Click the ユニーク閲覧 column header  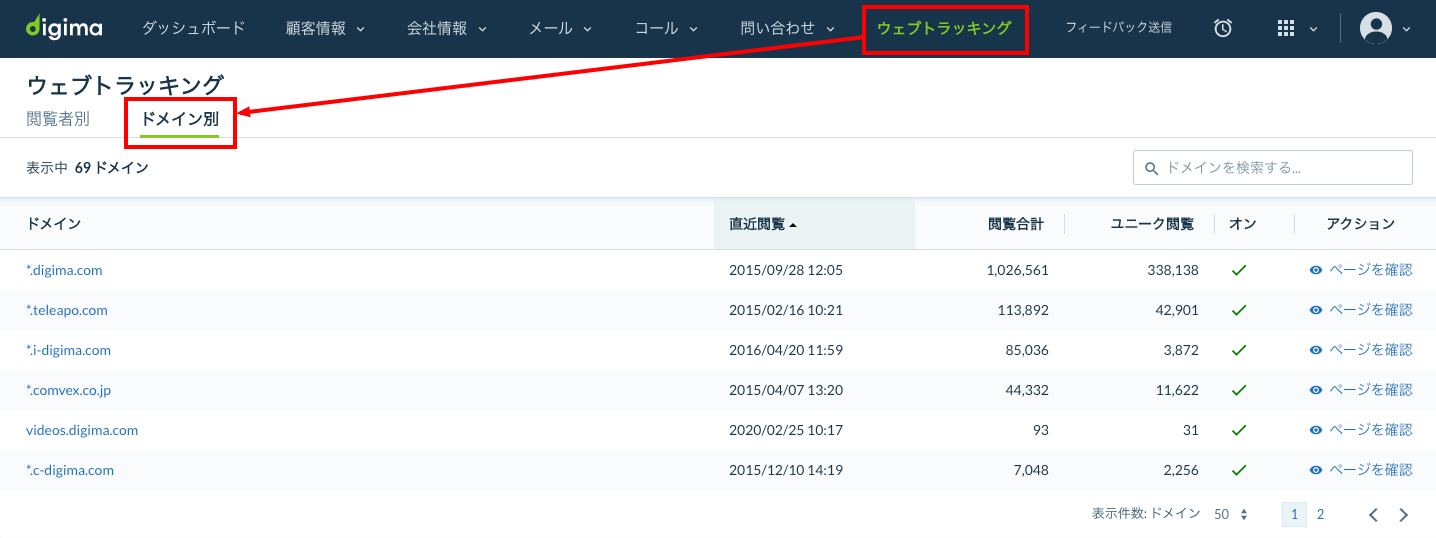point(1153,224)
